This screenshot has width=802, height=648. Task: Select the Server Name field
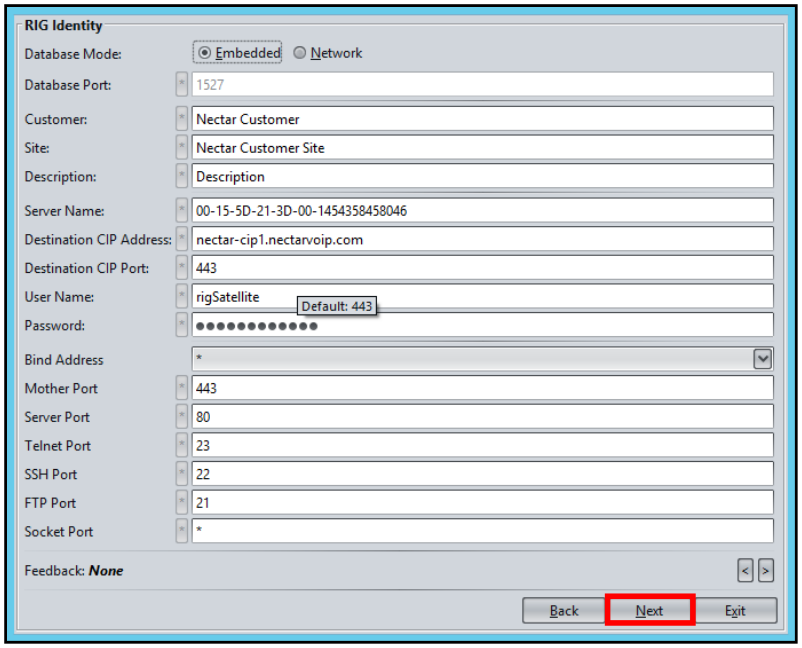pos(482,210)
